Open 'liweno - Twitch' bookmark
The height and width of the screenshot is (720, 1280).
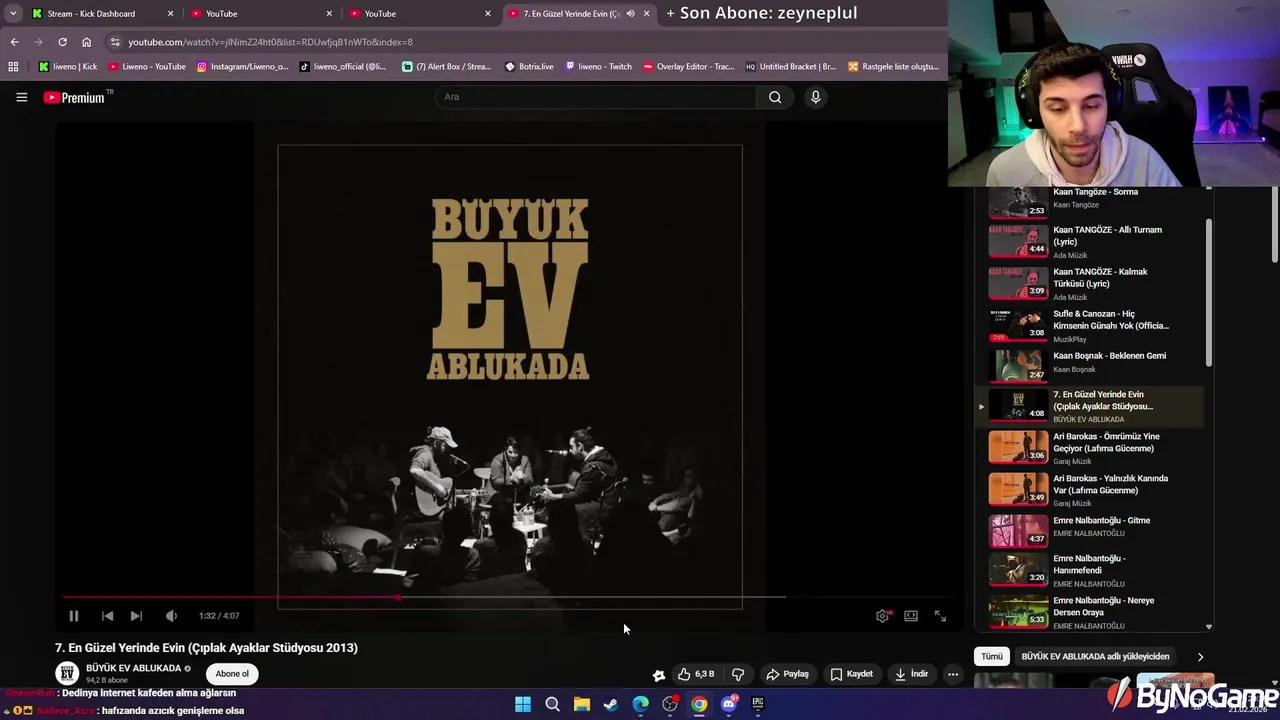pos(598,67)
